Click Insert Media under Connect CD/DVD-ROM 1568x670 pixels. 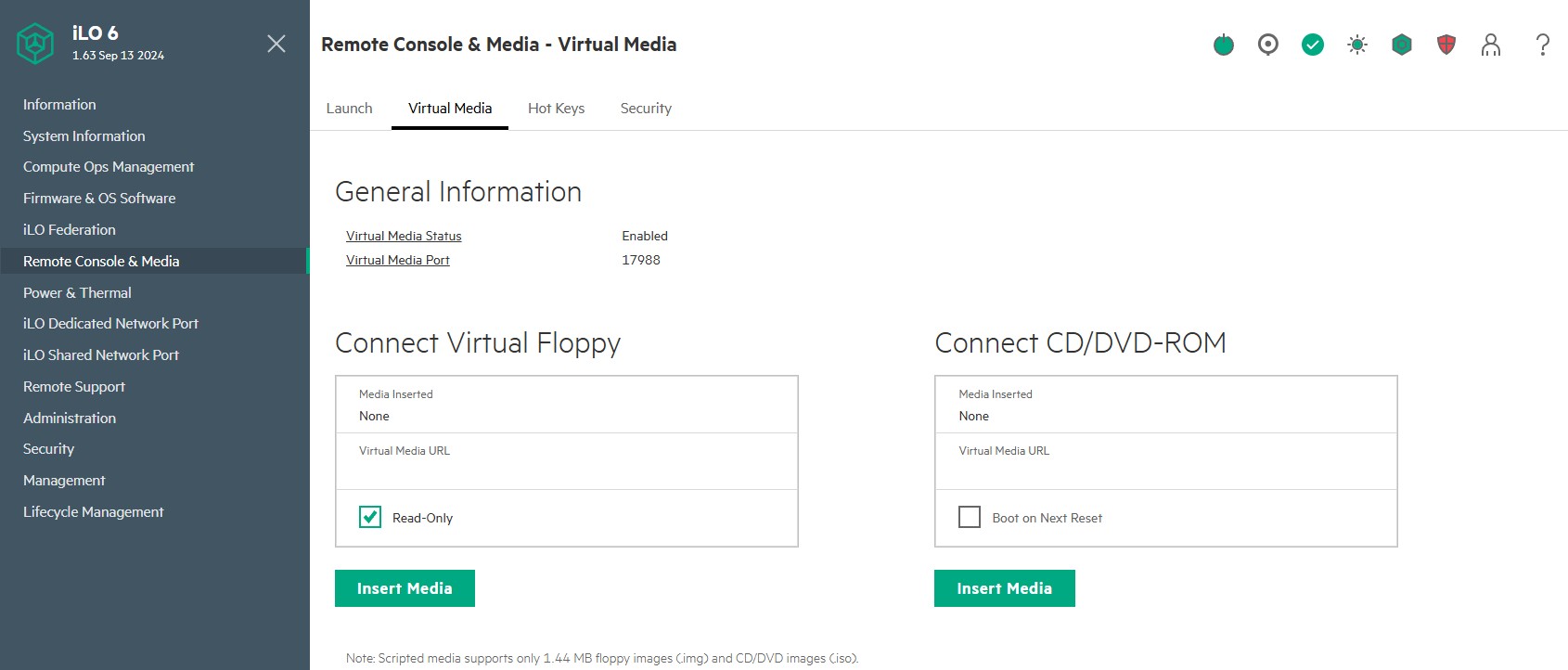click(1005, 588)
